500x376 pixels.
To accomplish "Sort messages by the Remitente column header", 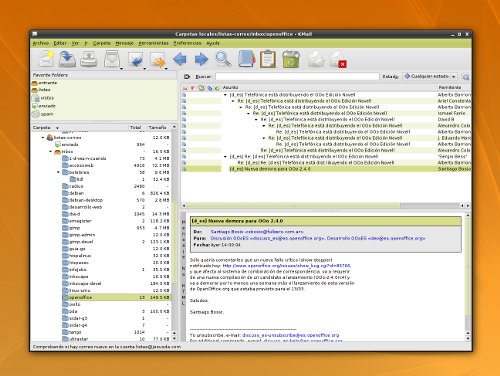I will pos(454,88).
